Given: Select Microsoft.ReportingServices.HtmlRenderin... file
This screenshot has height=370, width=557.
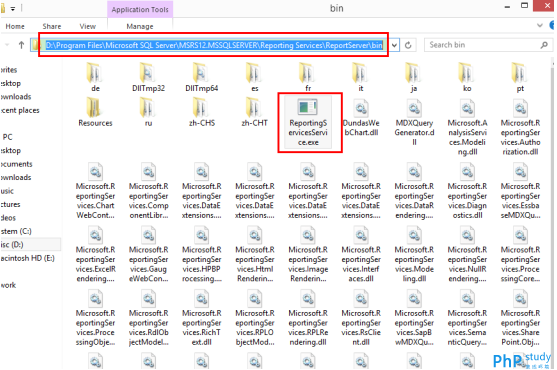Looking at the screenshot, I should point(255,254).
